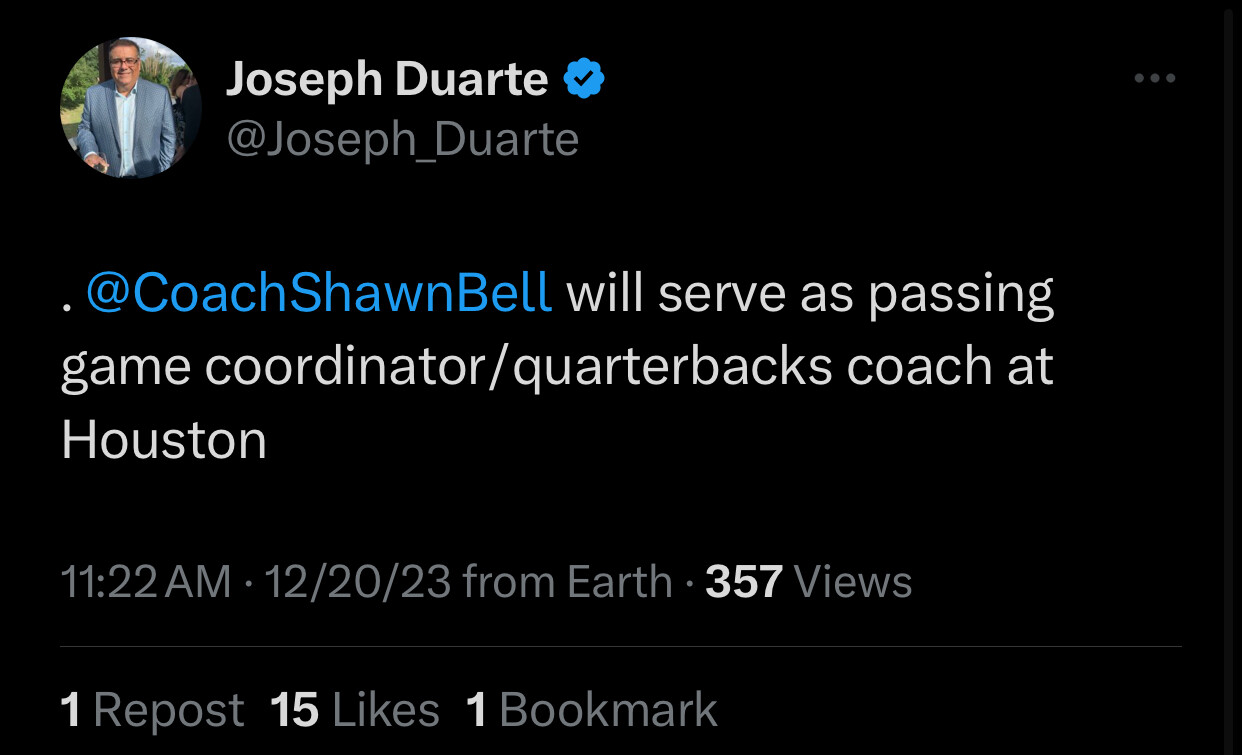
Task: Open the 357 Views analytics
Action: [x=809, y=582]
